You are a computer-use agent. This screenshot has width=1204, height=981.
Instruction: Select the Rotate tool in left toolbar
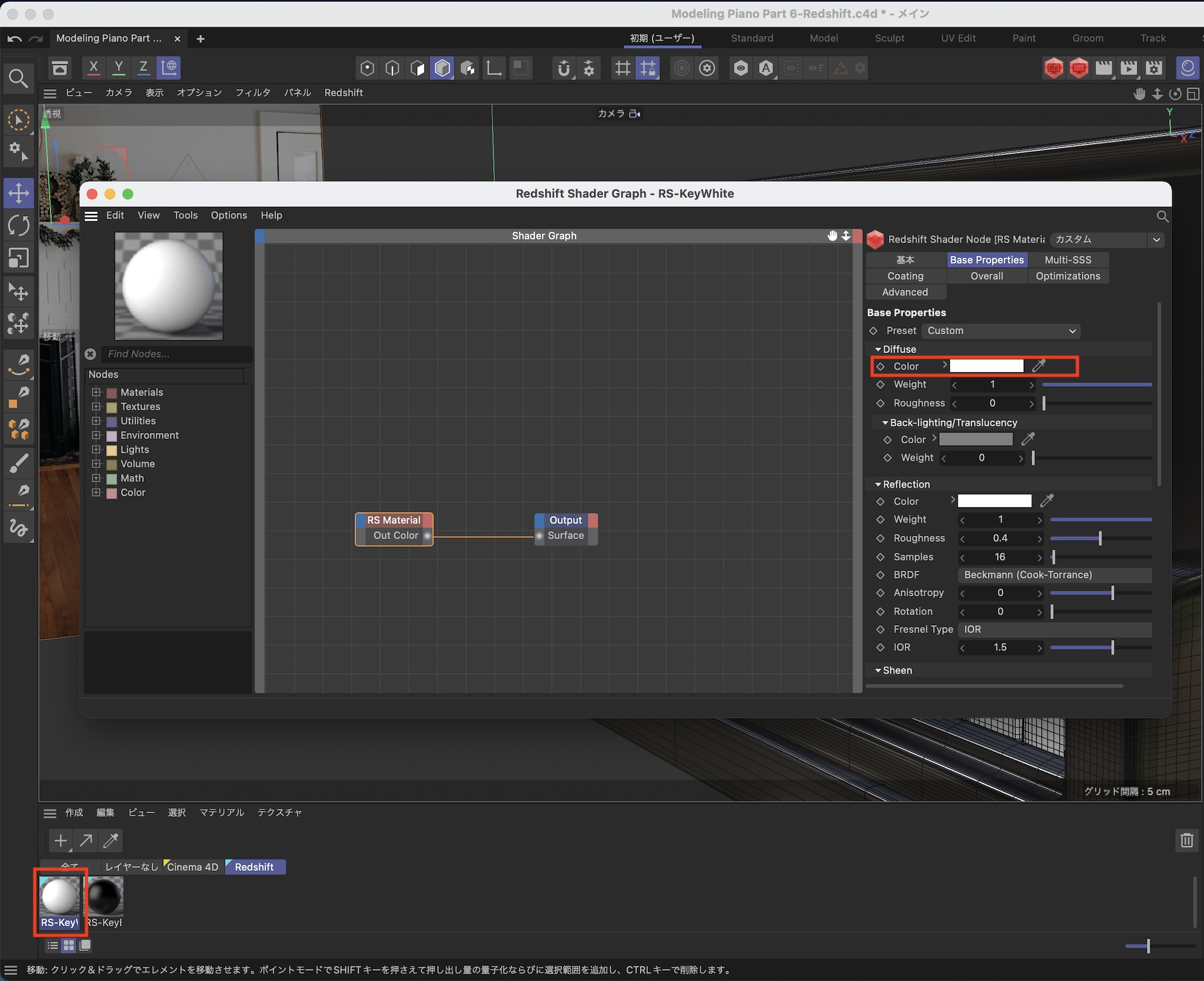click(x=18, y=226)
